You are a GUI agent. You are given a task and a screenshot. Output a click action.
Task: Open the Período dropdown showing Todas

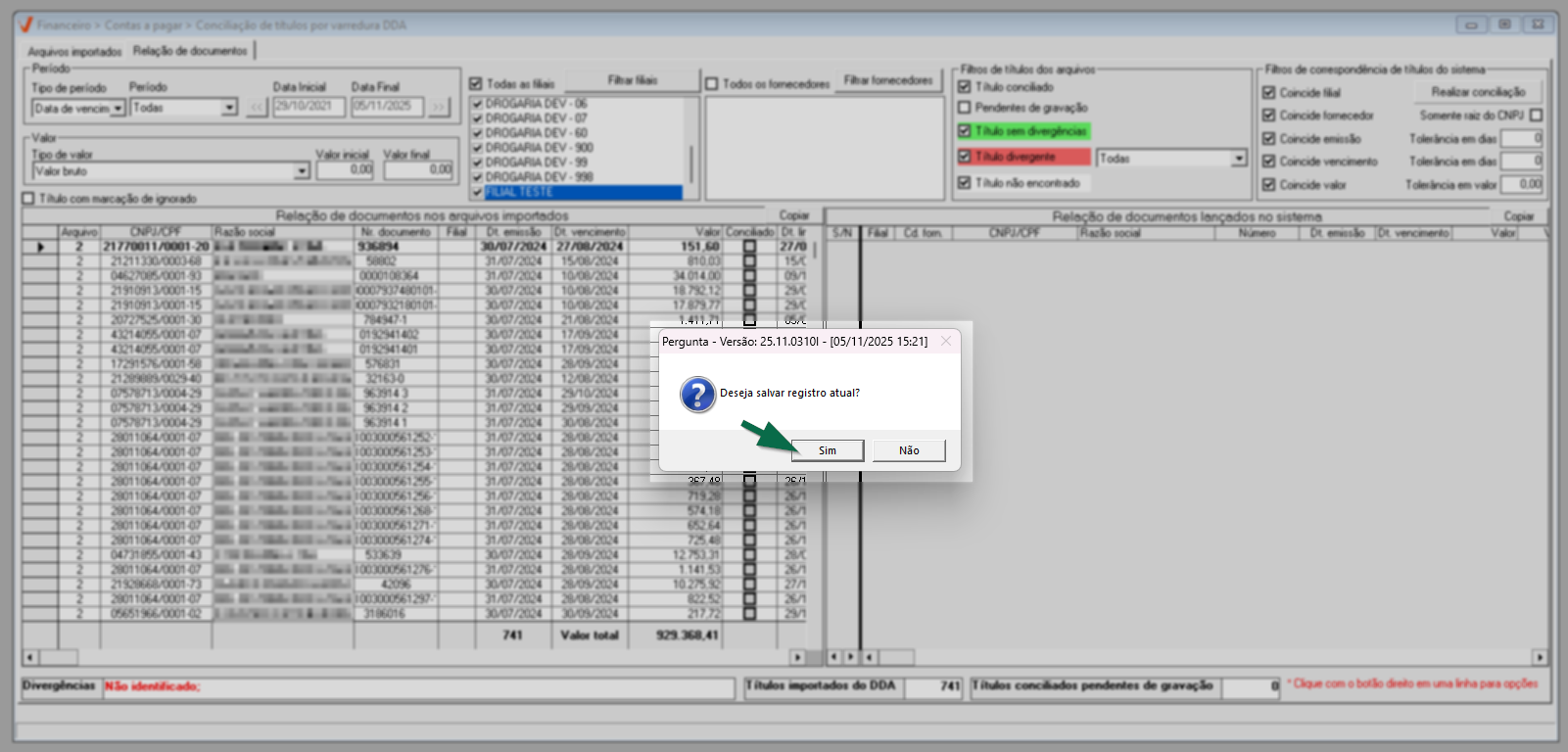coord(230,108)
